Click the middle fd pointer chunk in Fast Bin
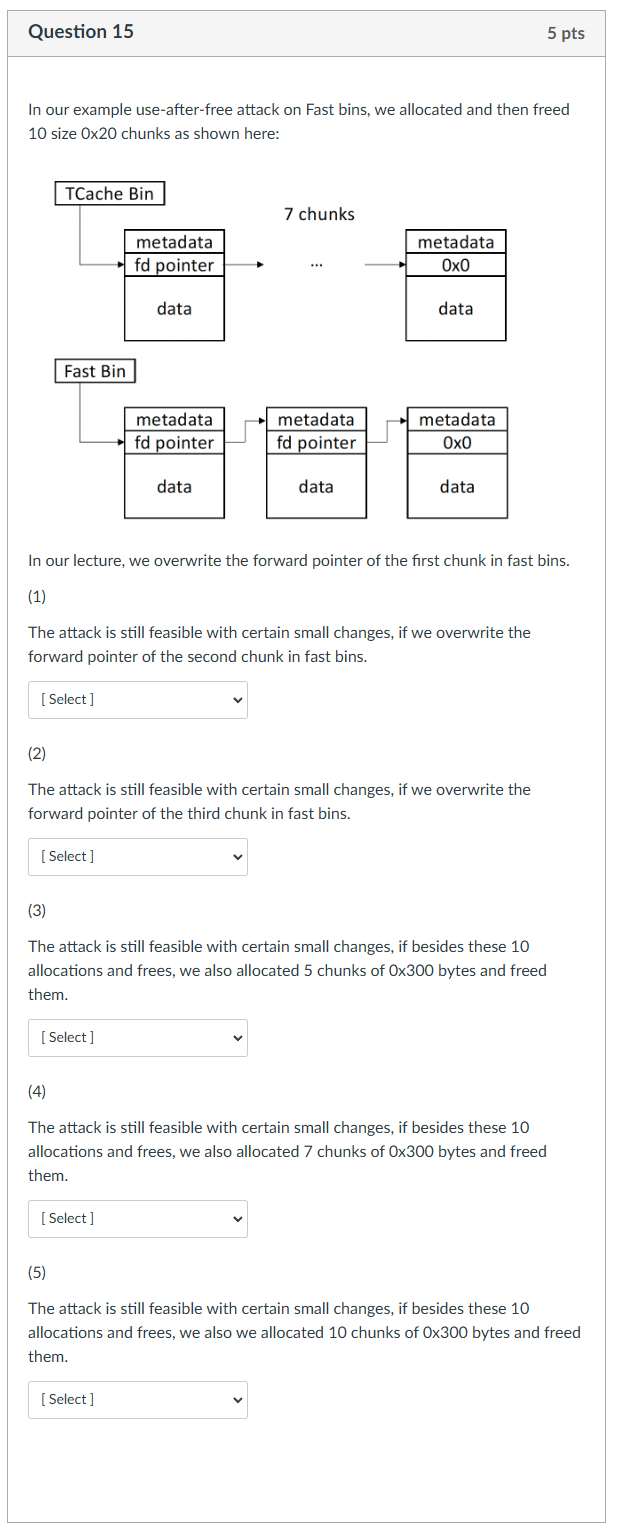 316,443
